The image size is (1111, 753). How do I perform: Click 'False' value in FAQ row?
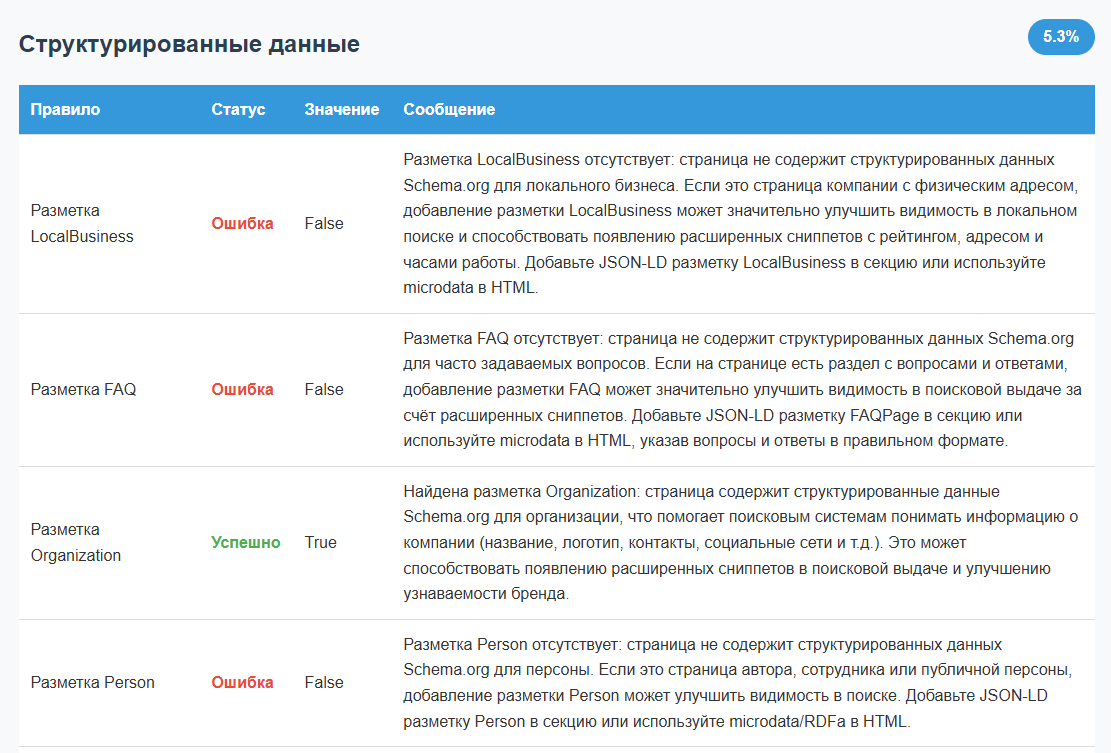[324, 390]
